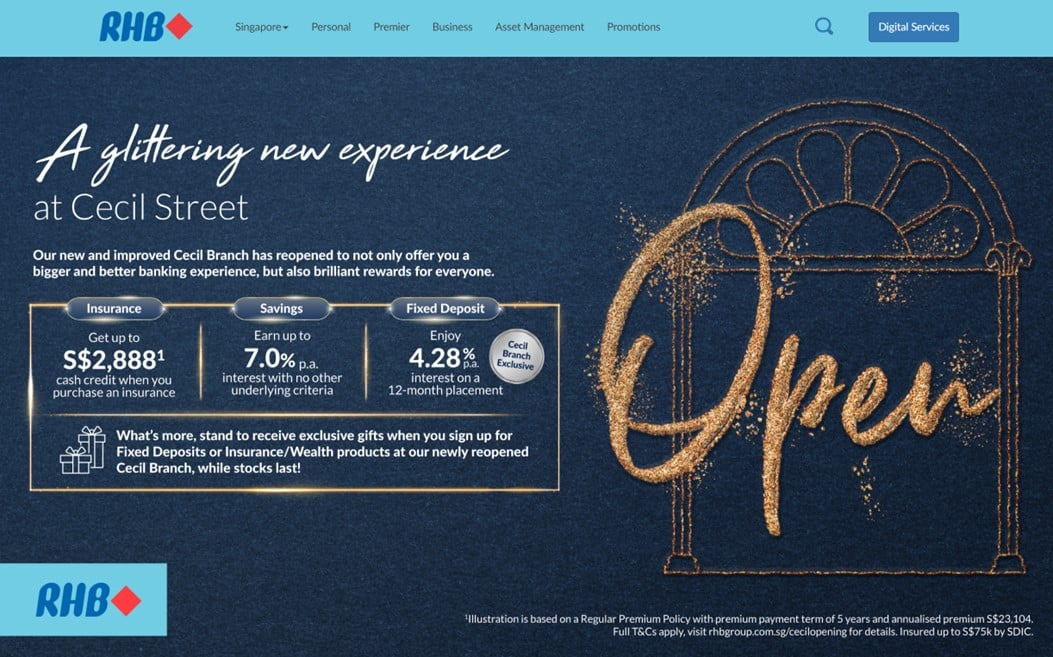
Task: Open the Premier menu
Action: click(x=392, y=27)
